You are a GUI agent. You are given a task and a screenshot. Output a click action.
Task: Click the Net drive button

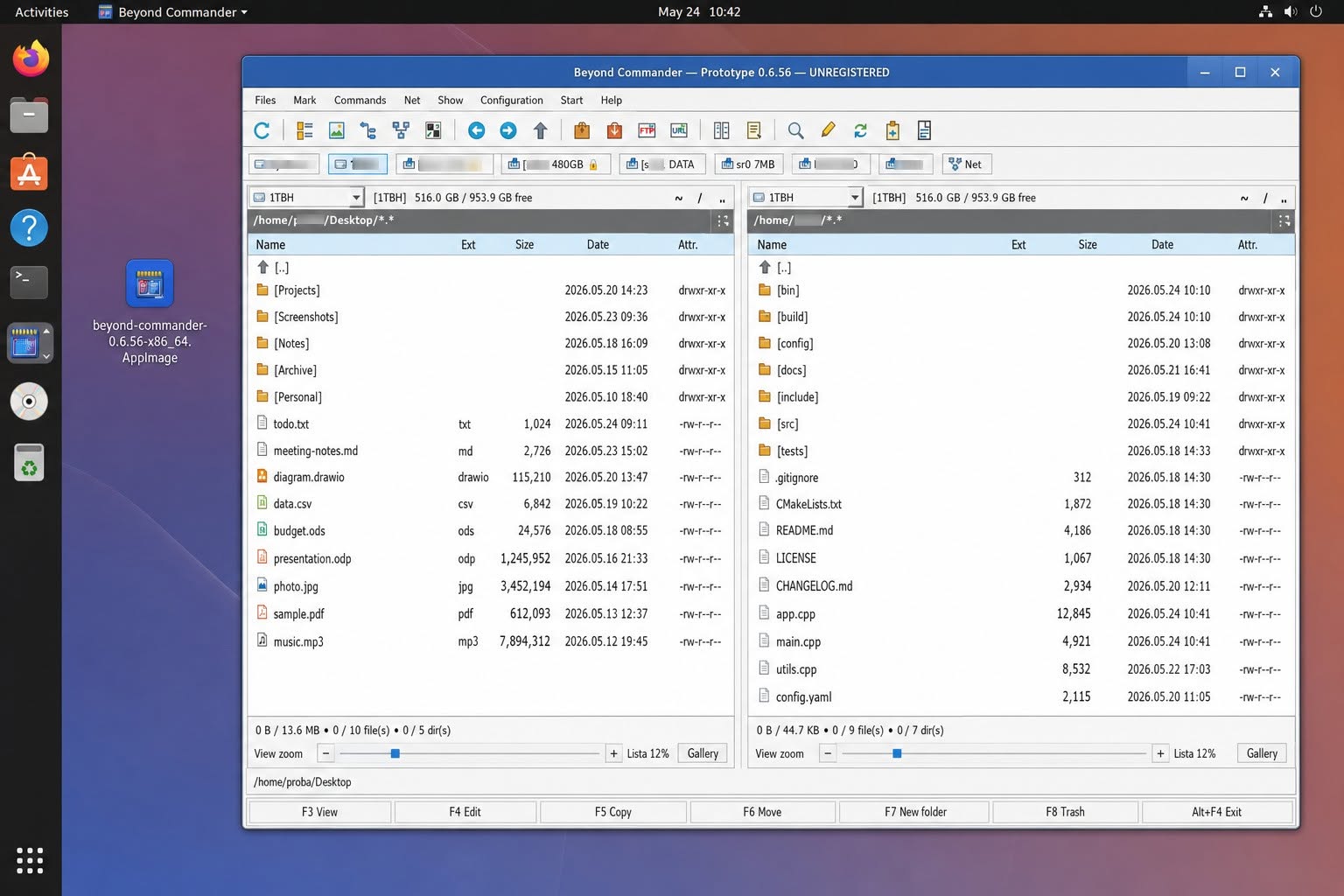966,164
